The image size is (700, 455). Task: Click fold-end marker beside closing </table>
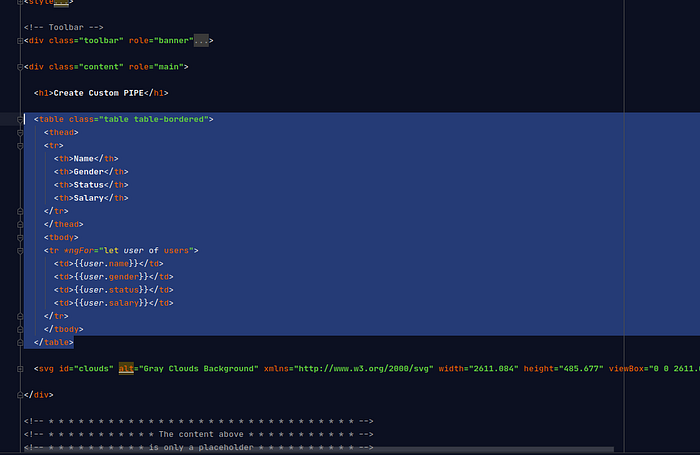[x=20, y=342]
